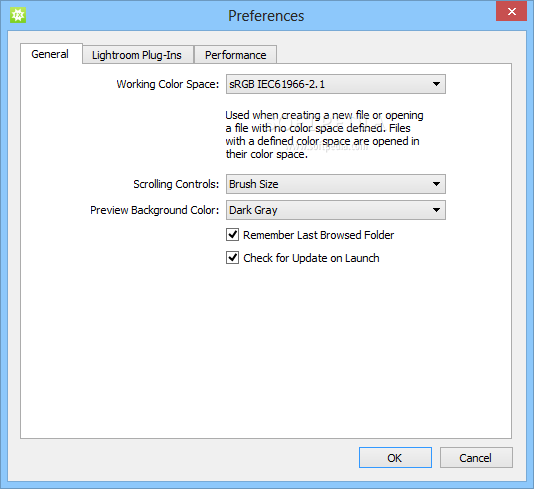The image size is (534, 489).
Task: Click the Preview Background Color label
Action: click(155, 210)
